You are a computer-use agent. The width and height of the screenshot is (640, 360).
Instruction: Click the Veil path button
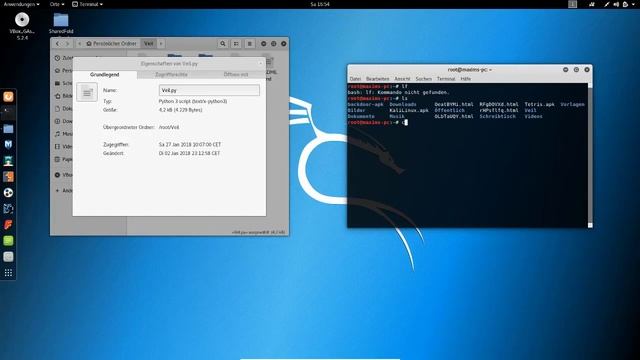click(x=149, y=44)
